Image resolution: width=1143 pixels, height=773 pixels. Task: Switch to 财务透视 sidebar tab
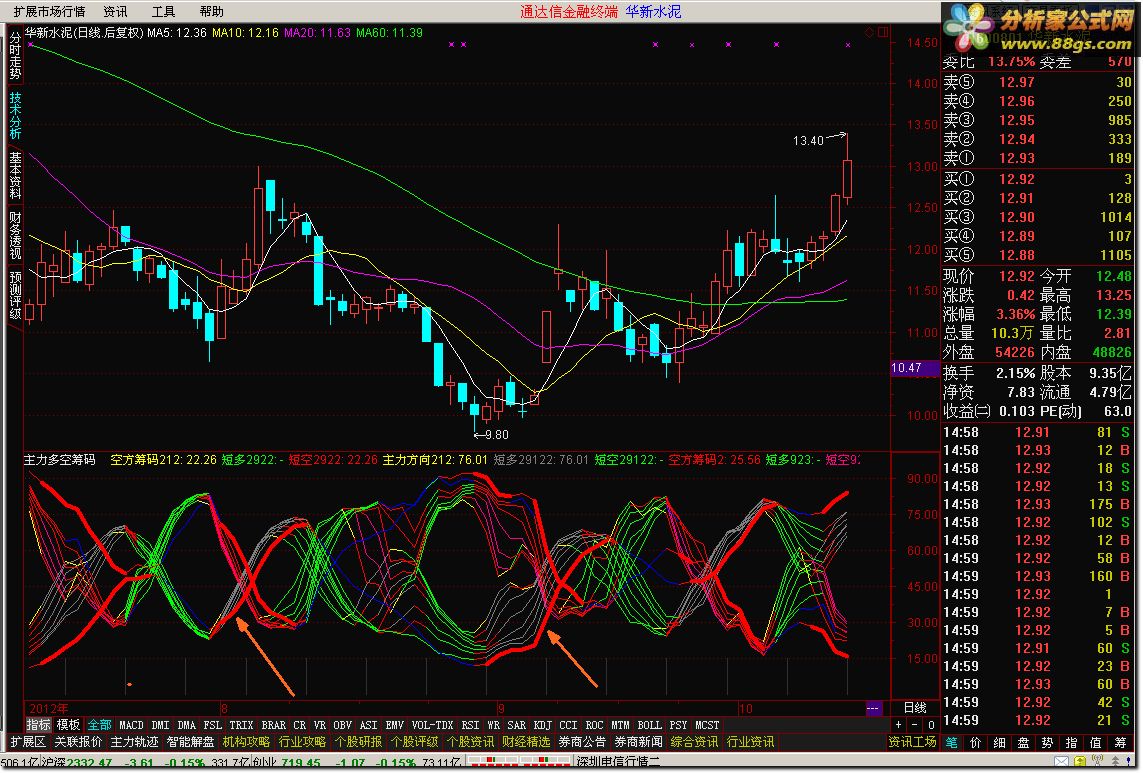point(15,236)
